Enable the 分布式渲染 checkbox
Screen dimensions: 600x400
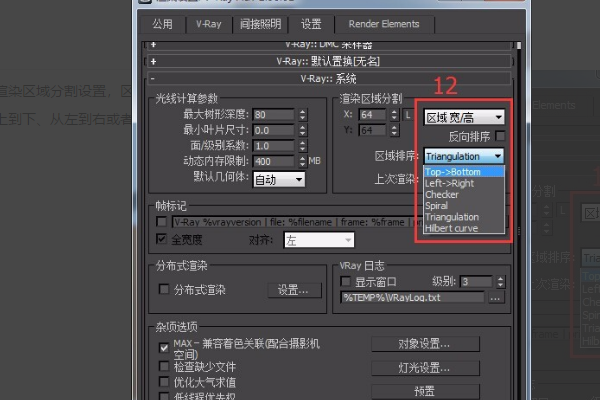164,289
